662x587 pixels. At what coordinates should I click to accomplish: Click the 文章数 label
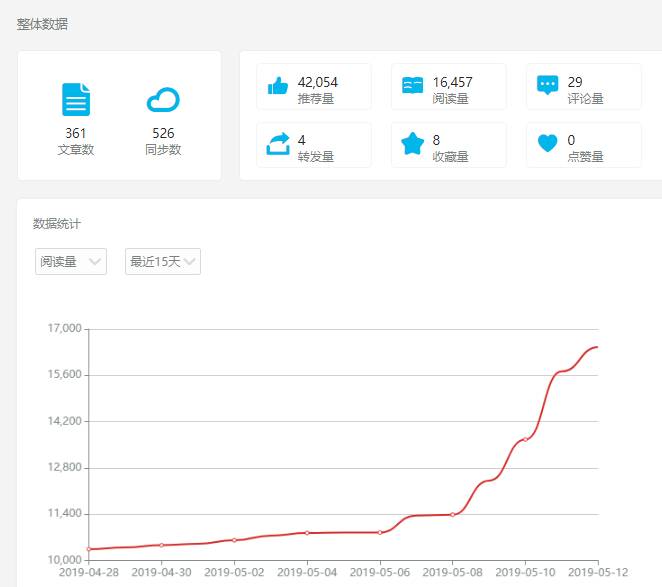tap(76, 149)
